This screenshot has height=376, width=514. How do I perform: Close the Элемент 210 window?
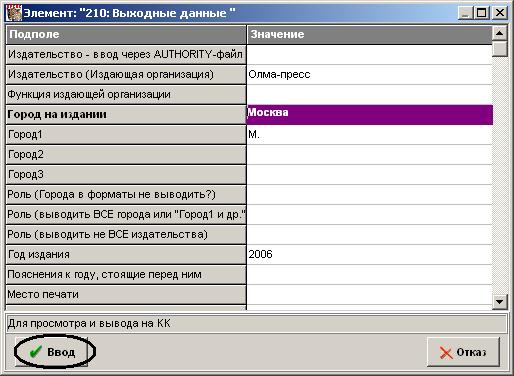pyautogui.click(x=500, y=13)
